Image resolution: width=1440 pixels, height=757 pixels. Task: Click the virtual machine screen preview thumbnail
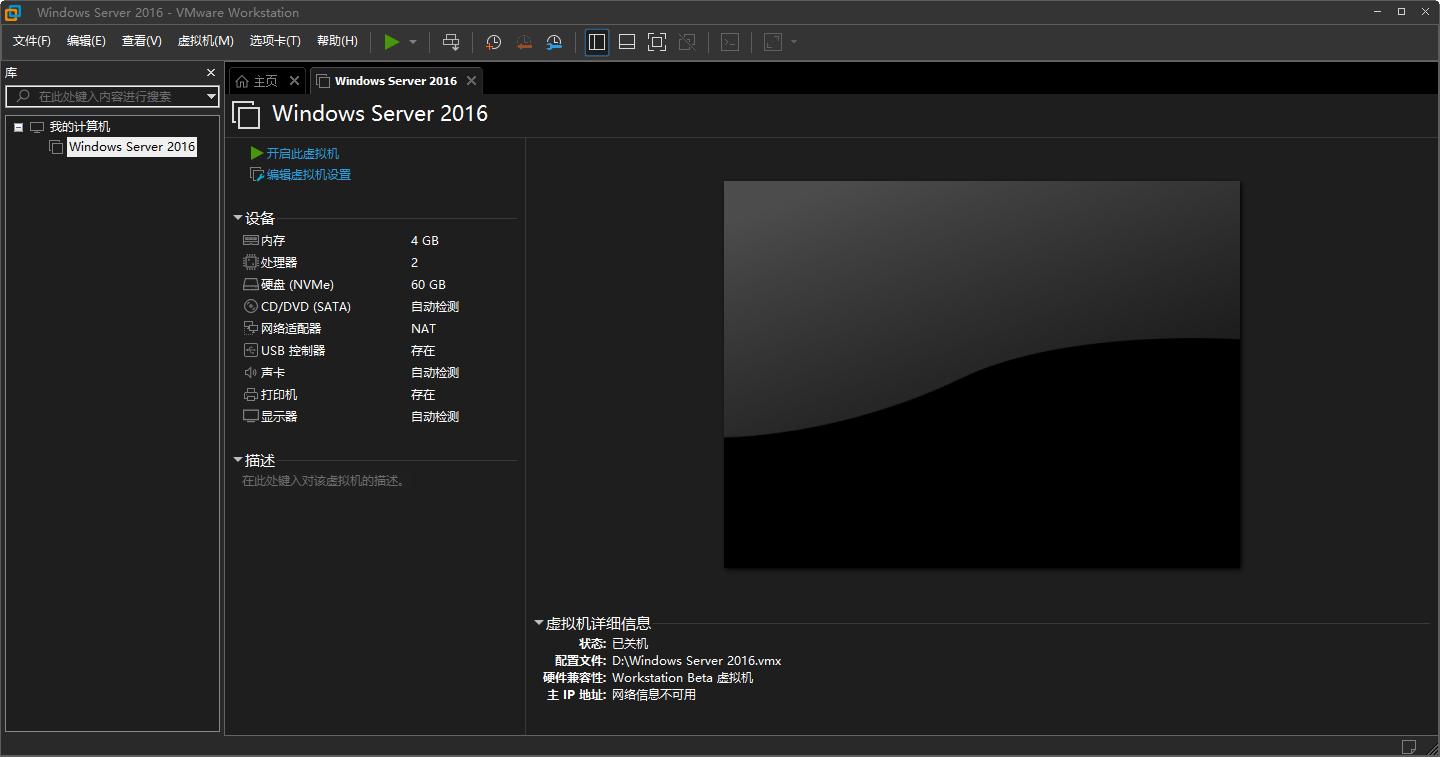pos(982,374)
